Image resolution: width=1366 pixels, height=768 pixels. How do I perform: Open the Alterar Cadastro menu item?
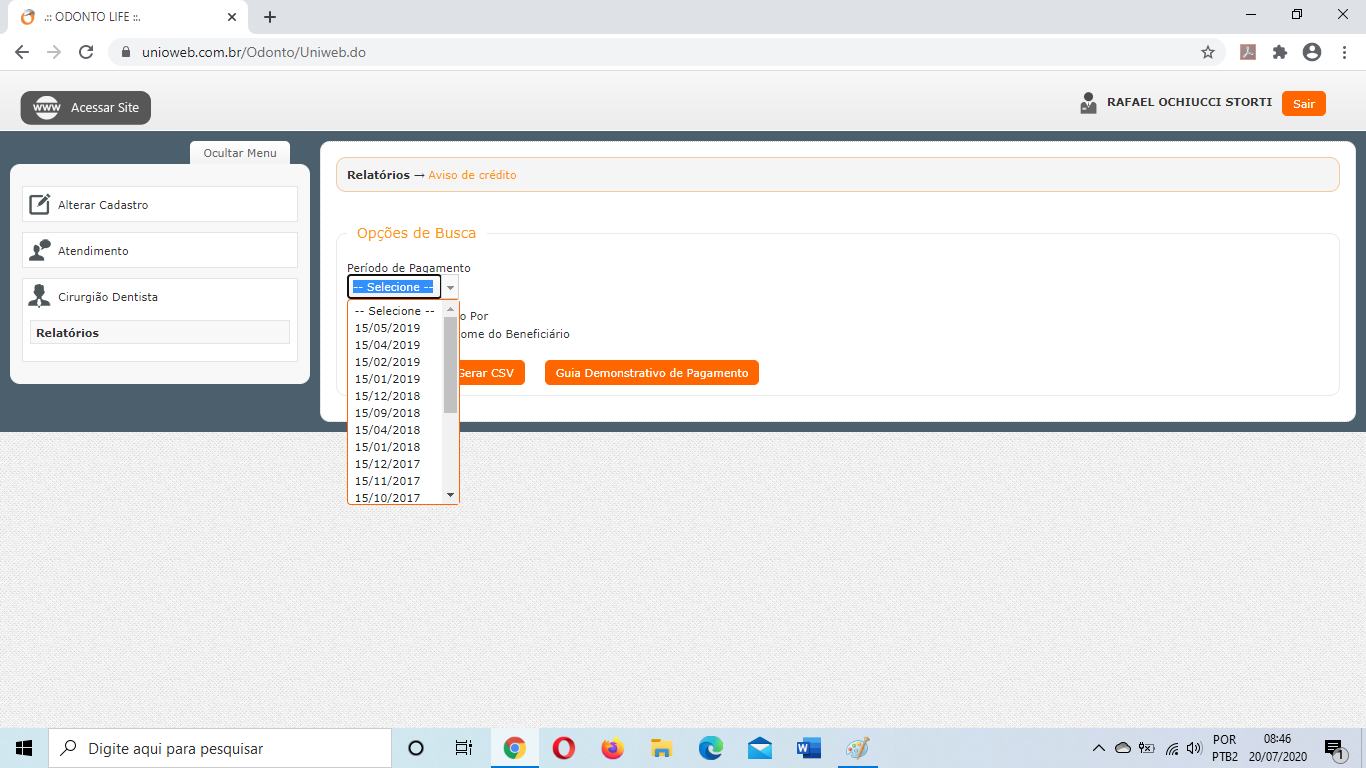click(160, 205)
